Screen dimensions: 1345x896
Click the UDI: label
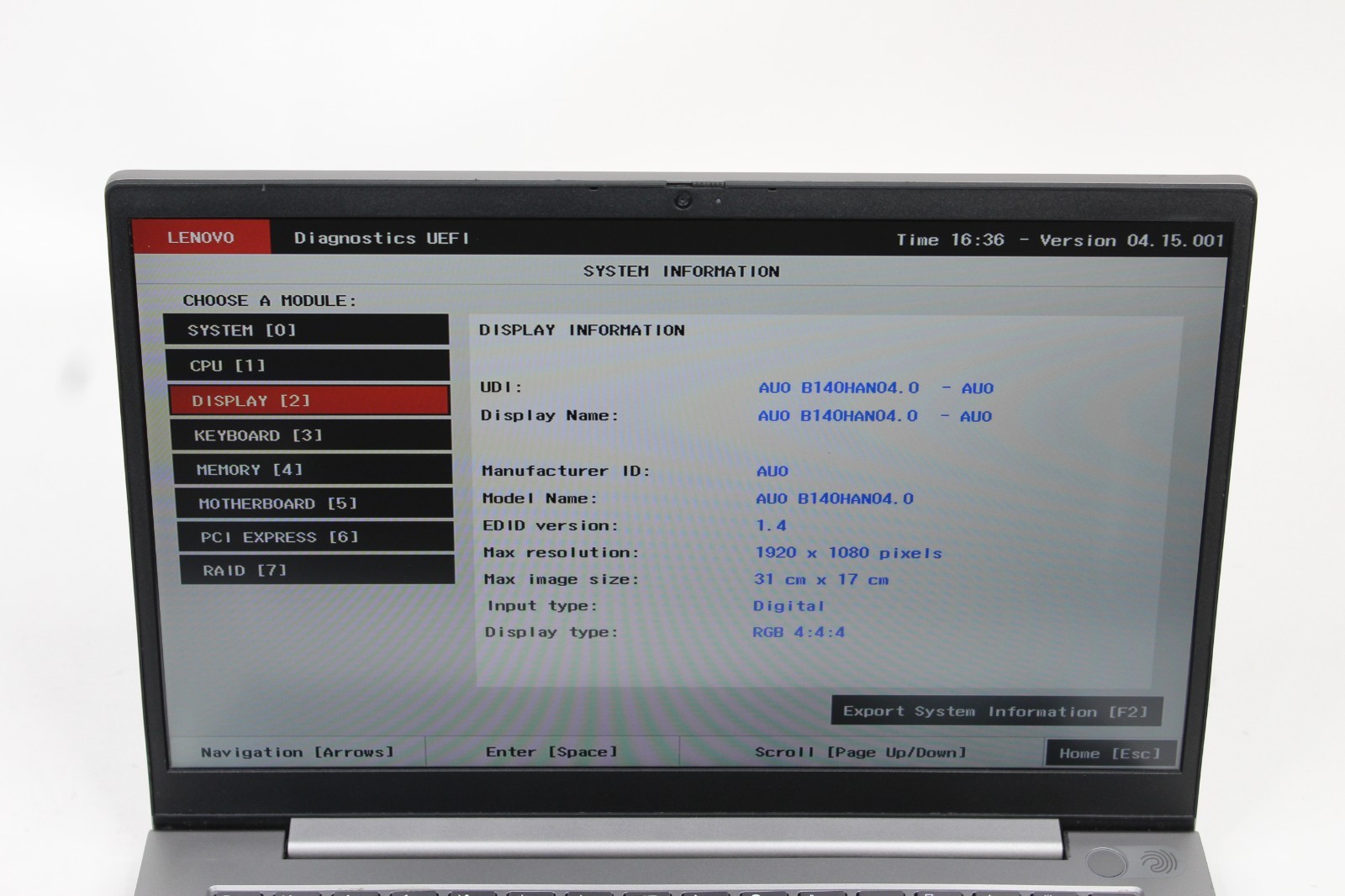[x=501, y=387]
